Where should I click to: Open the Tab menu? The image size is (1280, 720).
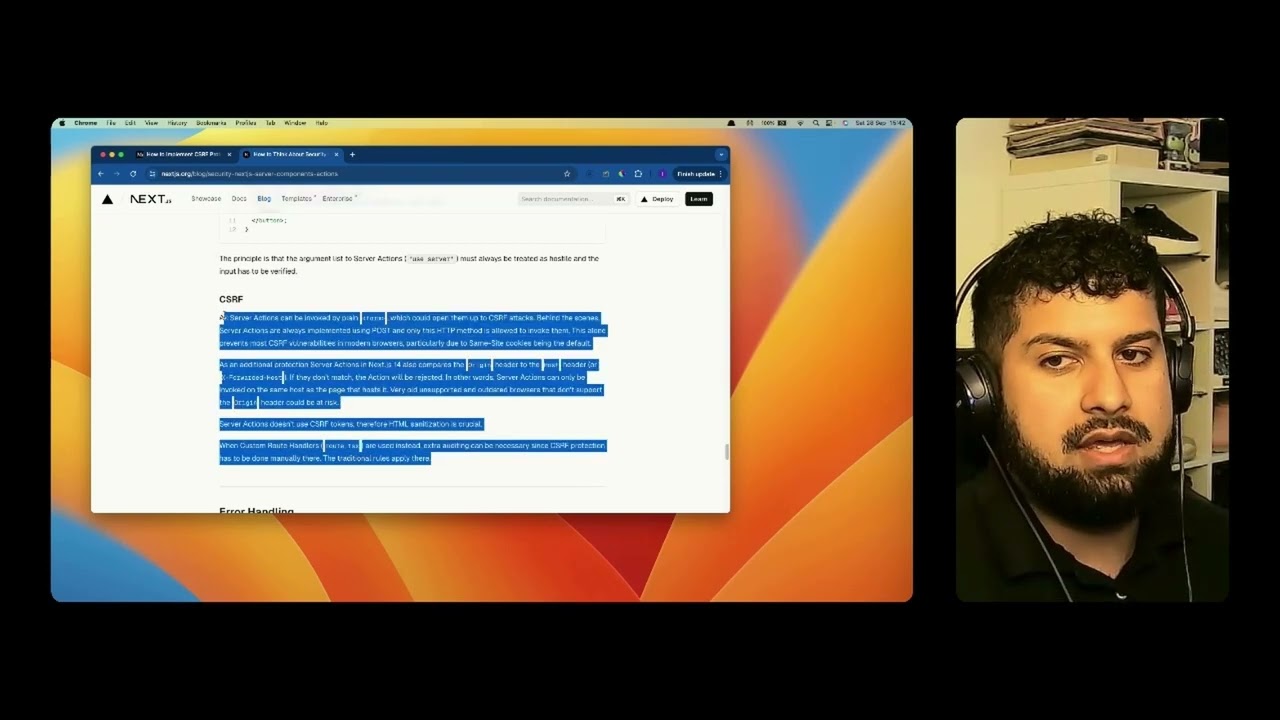coord(270,123)
